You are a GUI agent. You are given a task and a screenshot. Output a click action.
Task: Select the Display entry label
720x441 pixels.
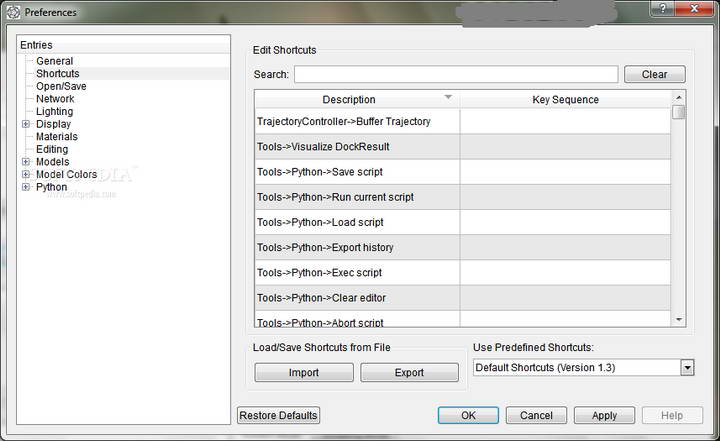coord(54,124)
